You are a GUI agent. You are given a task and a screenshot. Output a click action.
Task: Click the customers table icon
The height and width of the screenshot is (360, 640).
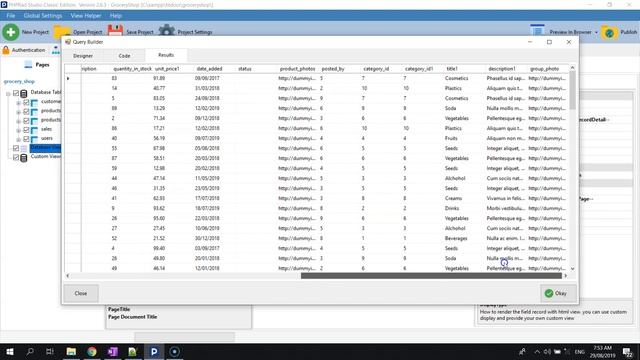coord(34,102)
